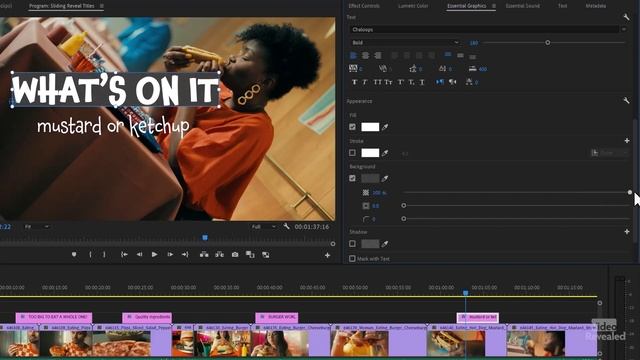Screen dimensions: 640x360
Task: Click the Extract button
Action: (x=220, y=254)
